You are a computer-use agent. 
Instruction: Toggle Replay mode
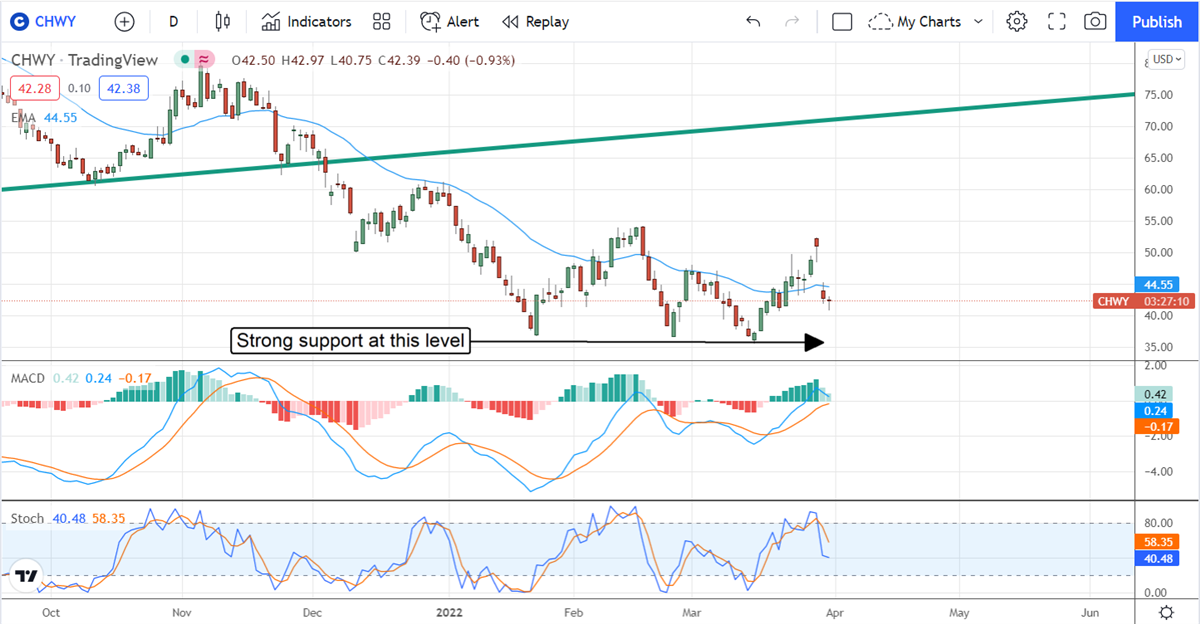coord(535,21)
